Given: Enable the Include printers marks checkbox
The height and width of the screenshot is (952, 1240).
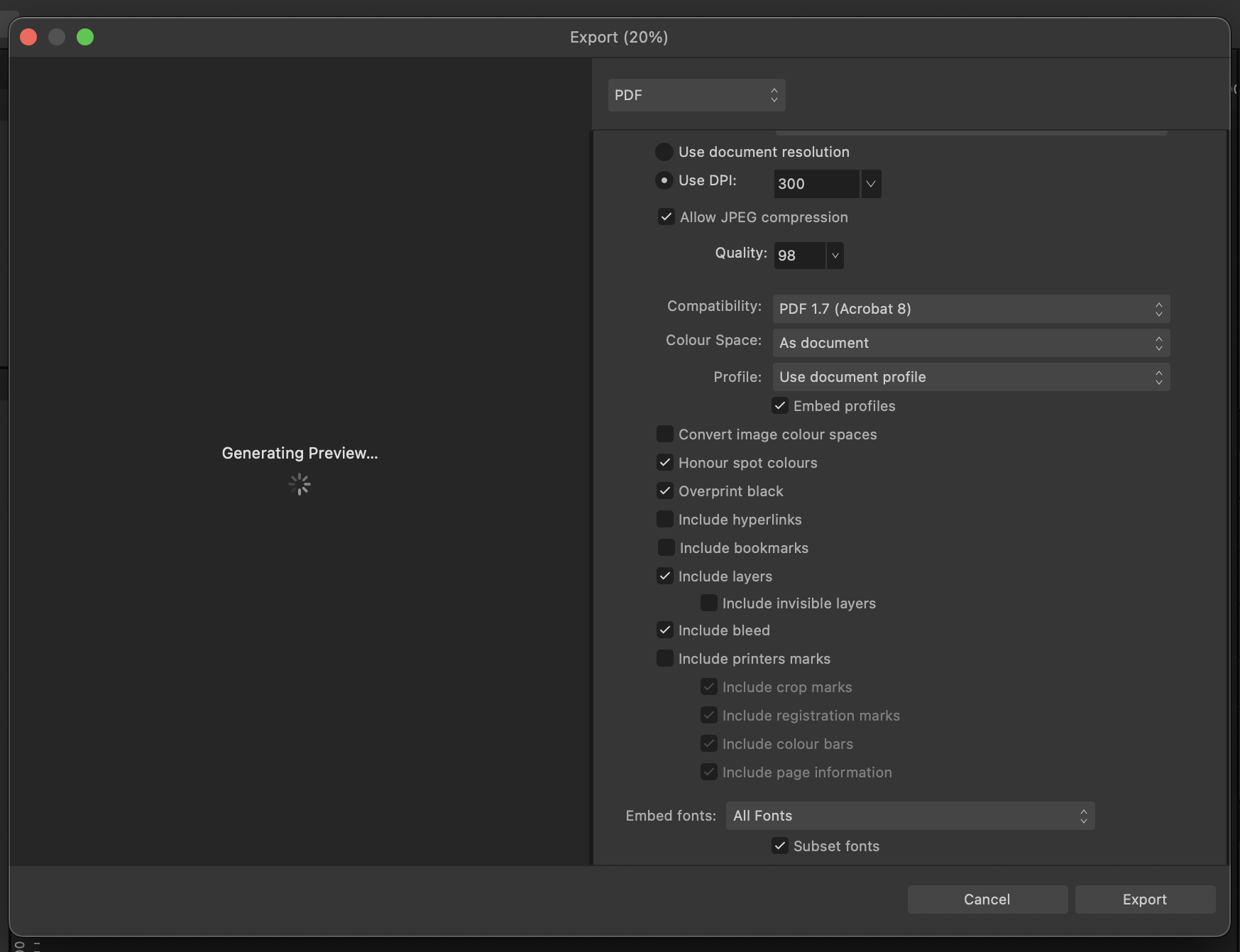Looking at the screenshot, I should (665, 659).
